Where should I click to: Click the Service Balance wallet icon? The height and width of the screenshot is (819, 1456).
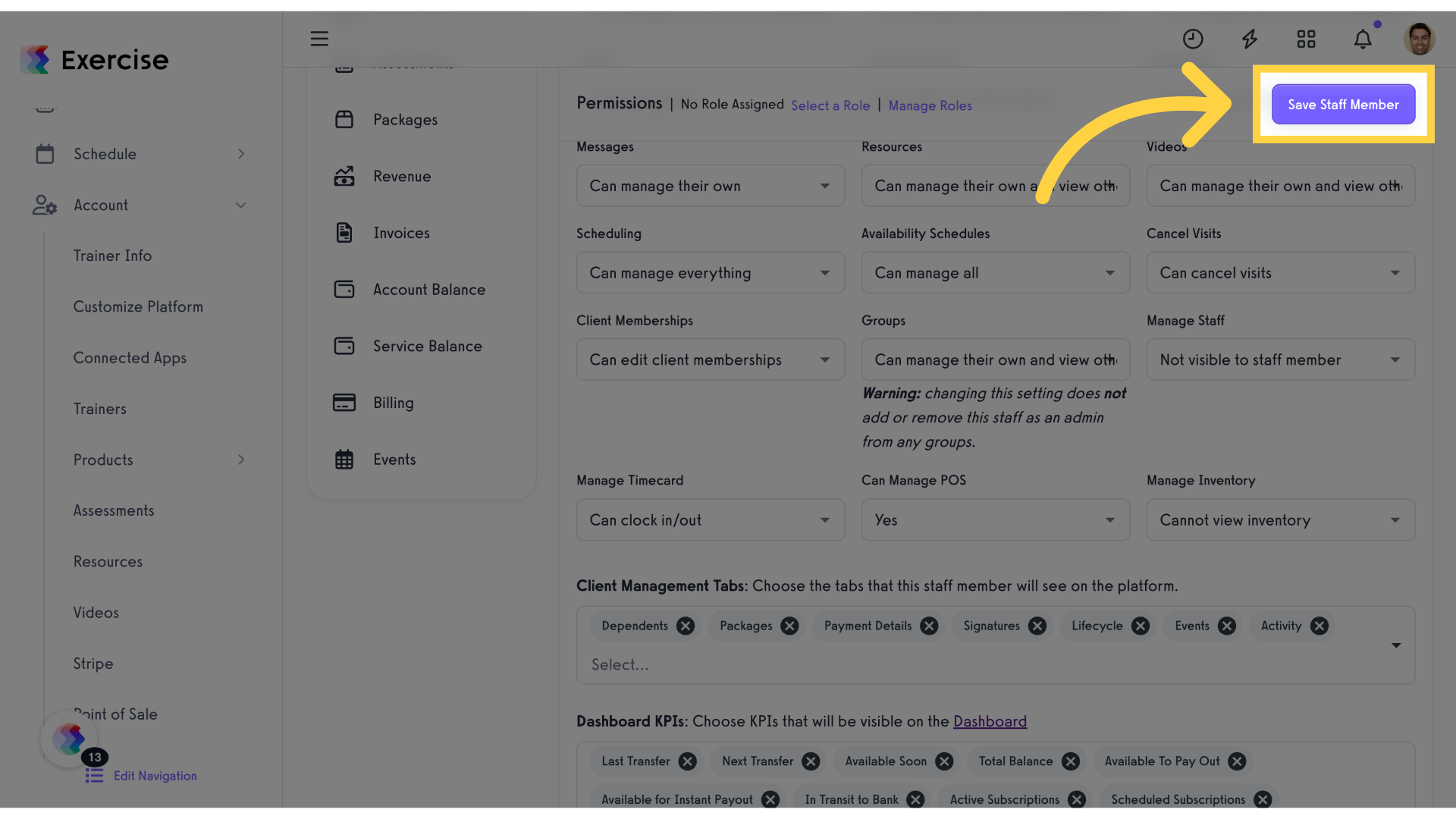(344, 346)
